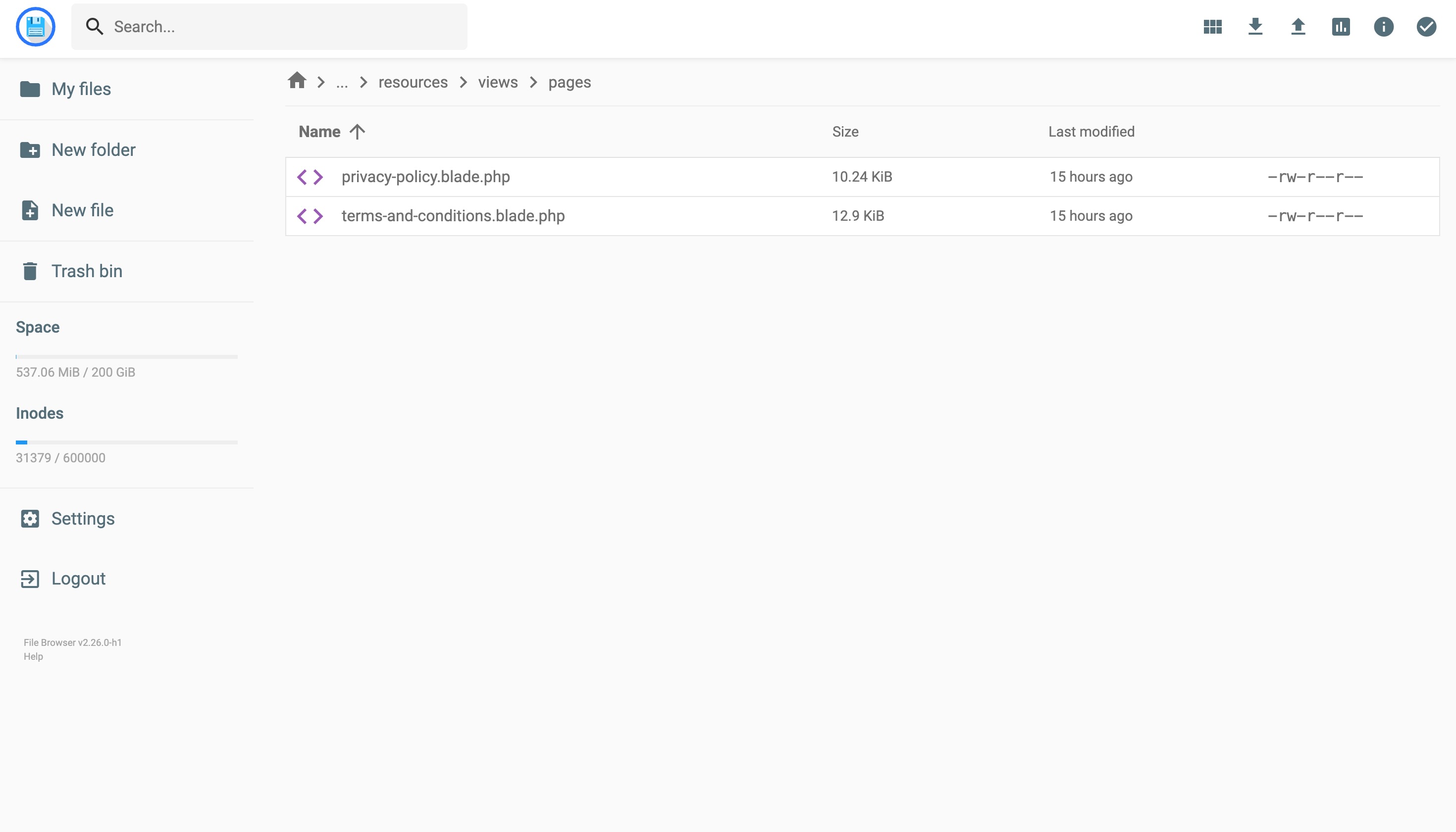Click permissions of privacy-policy.blade.php row
The height and width of the screenshot is (832, 1456).
point(1315,177)
